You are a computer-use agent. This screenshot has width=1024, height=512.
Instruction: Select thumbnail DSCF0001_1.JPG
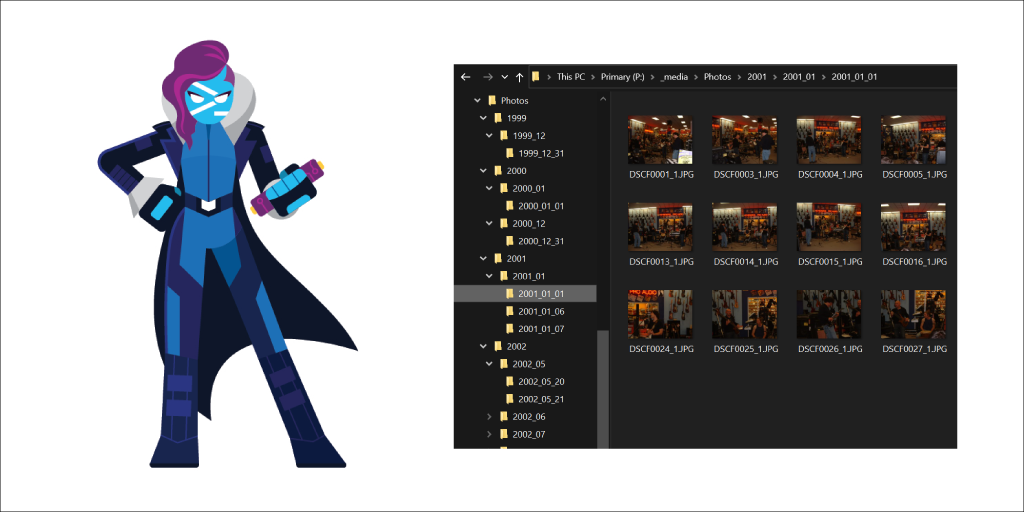pos(660,140)
